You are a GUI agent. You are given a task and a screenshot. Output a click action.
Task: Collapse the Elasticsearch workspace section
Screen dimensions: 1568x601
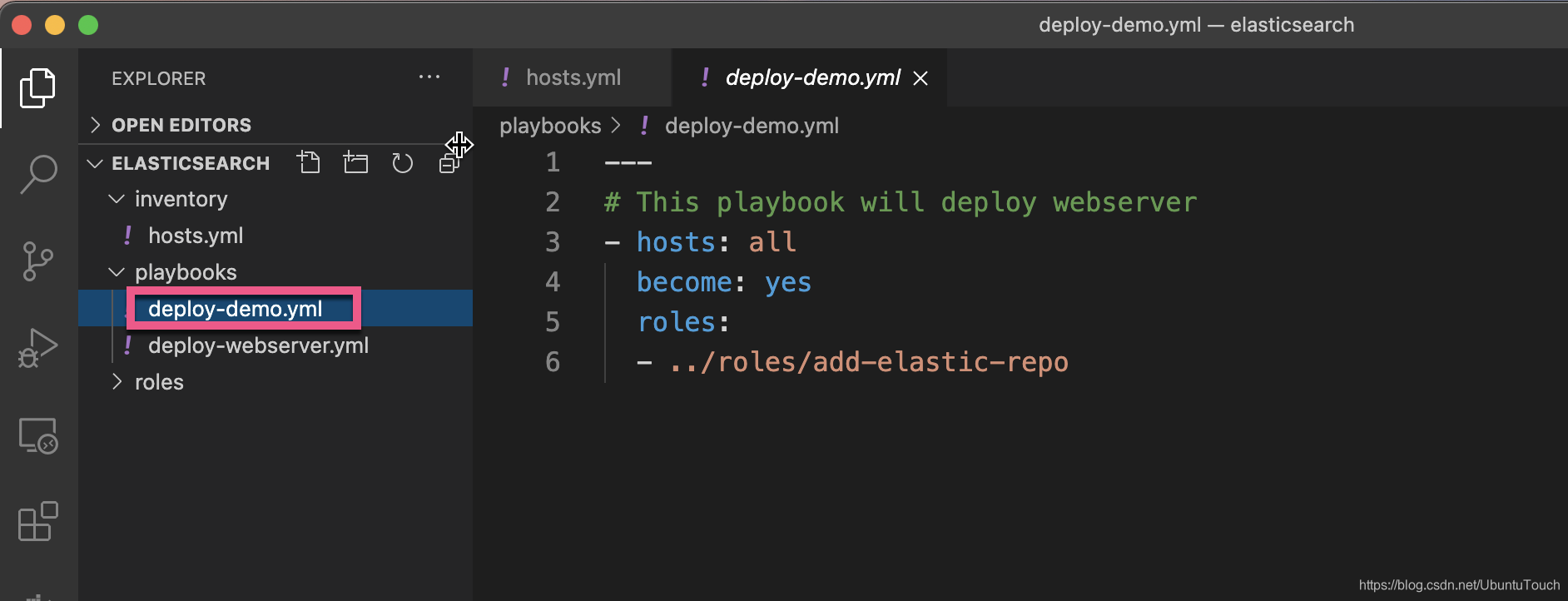(95, 163)
